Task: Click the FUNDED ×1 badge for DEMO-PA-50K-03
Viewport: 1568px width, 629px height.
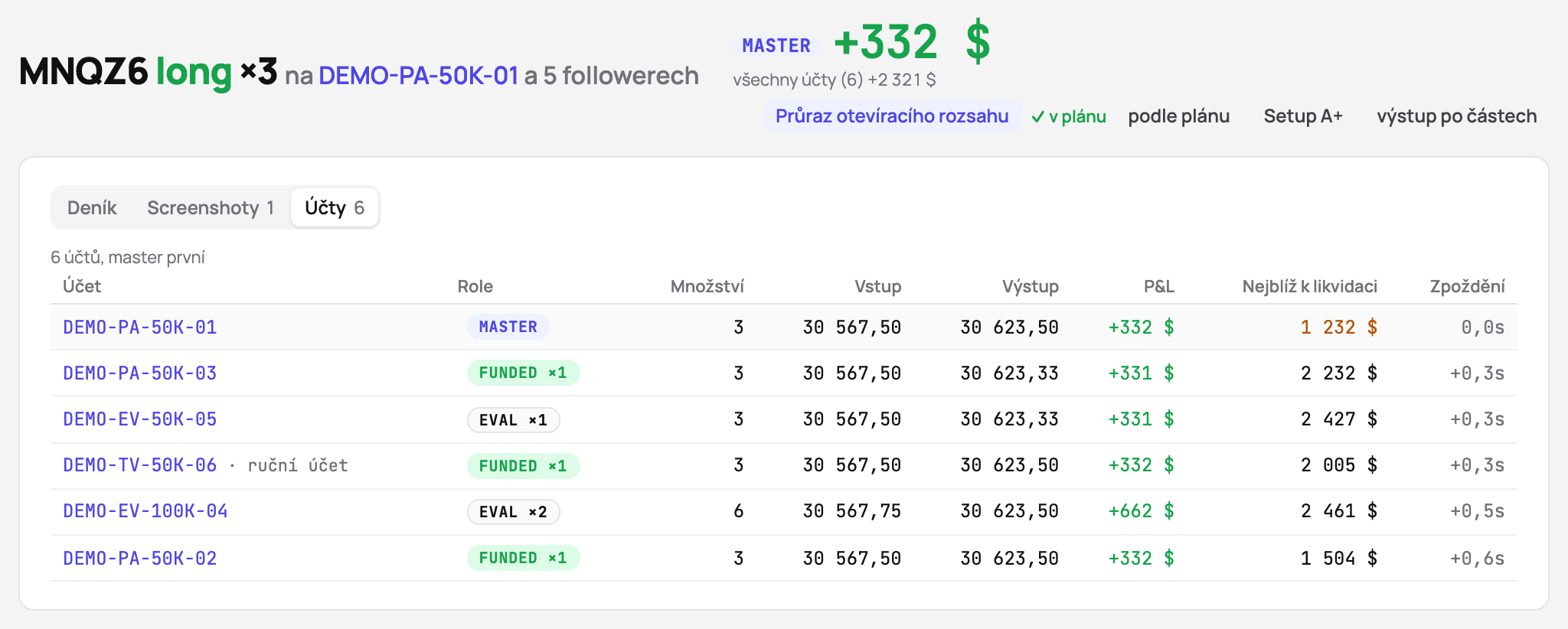Action: (x=524, y=373)
